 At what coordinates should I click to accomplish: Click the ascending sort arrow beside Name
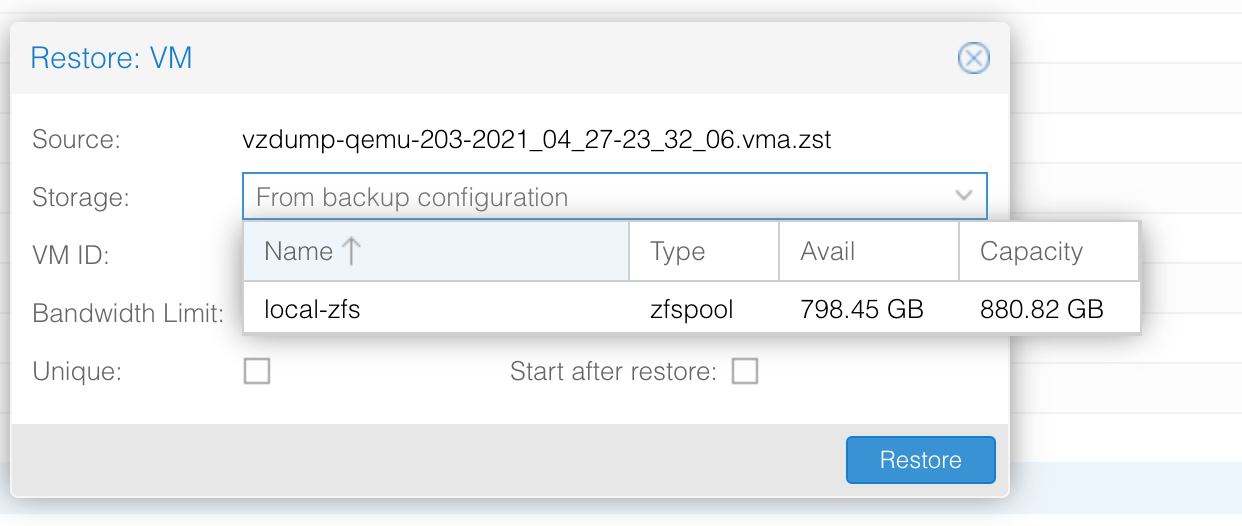tap(351, 252)
